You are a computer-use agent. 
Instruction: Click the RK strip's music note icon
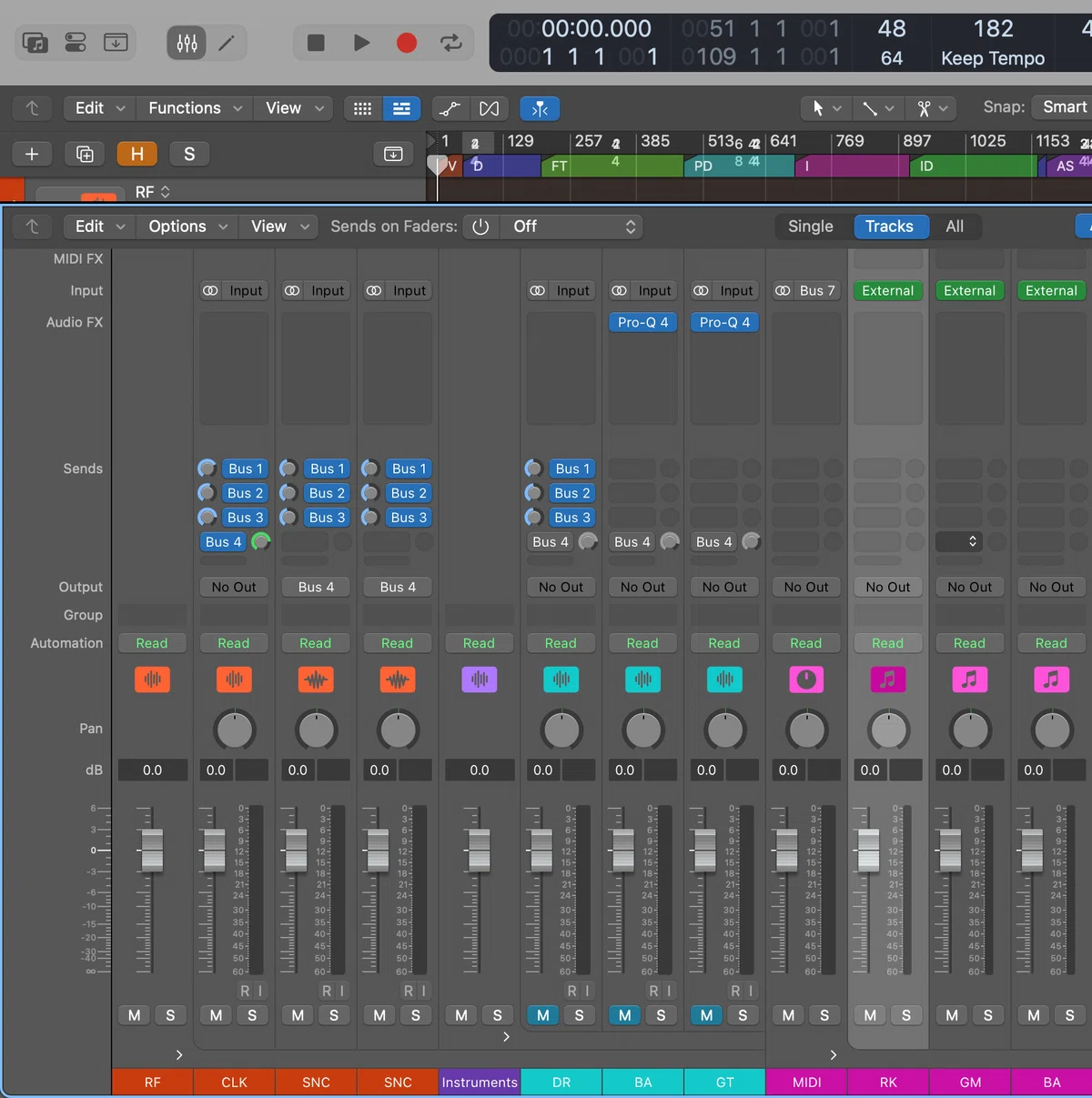click(888, 680)
